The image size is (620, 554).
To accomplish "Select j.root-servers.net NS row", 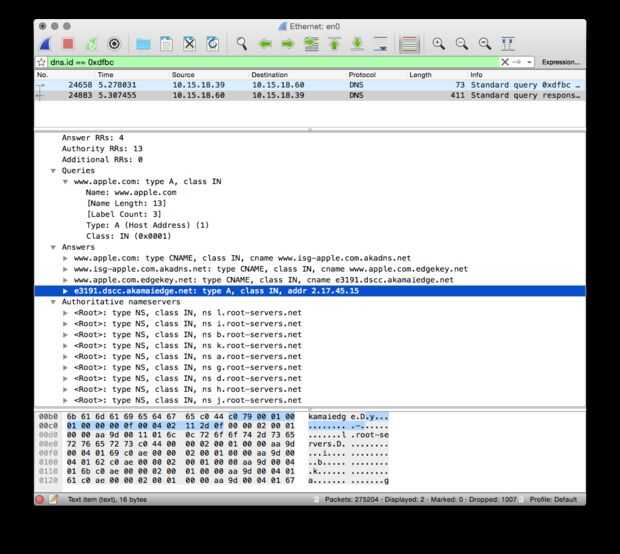I will [310, 400].
